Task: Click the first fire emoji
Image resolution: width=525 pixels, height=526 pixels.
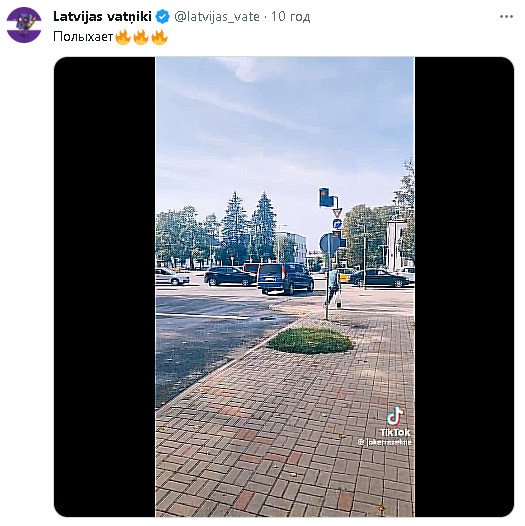Action: [x=123, y=37]
